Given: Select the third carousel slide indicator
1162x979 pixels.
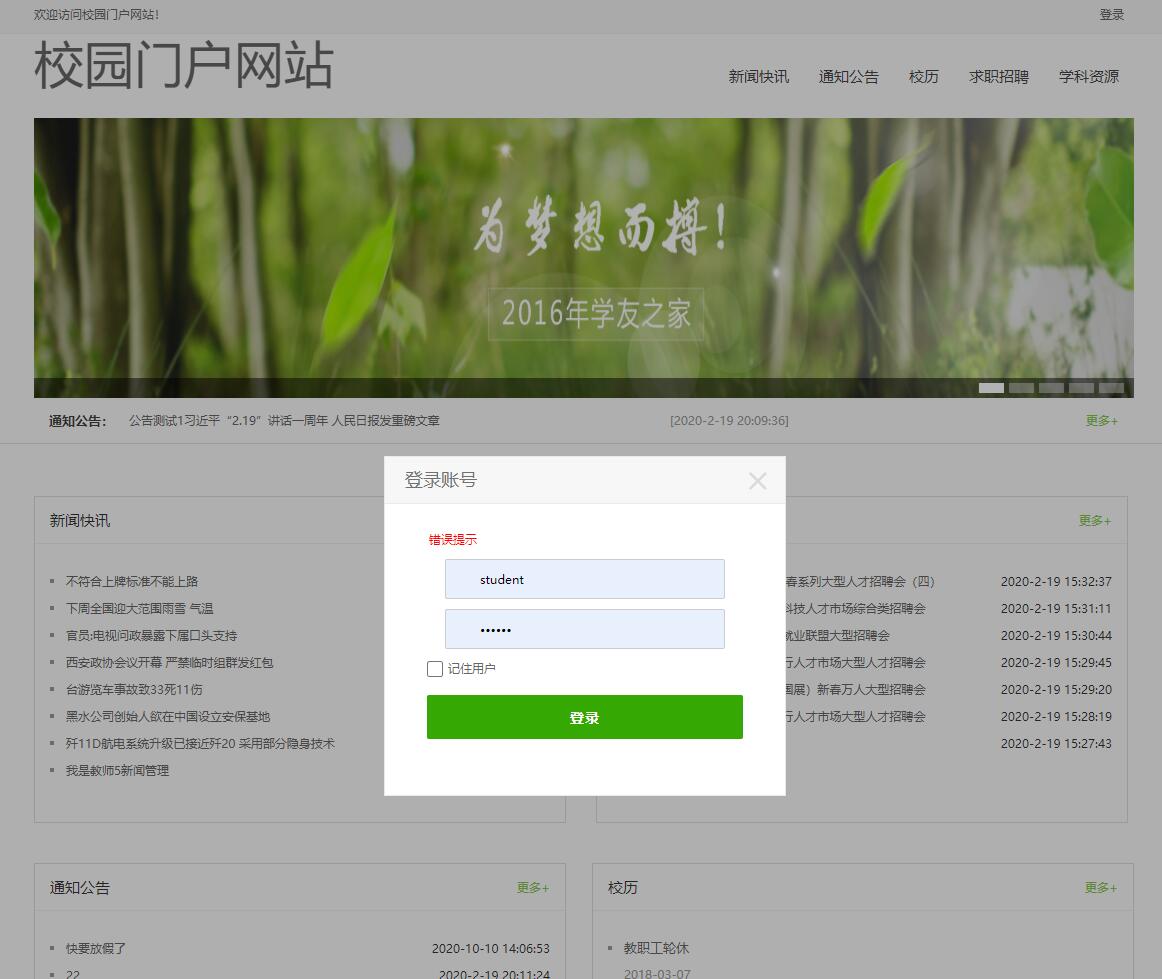Looking at the screenshot, I should tap(1051, 387).
